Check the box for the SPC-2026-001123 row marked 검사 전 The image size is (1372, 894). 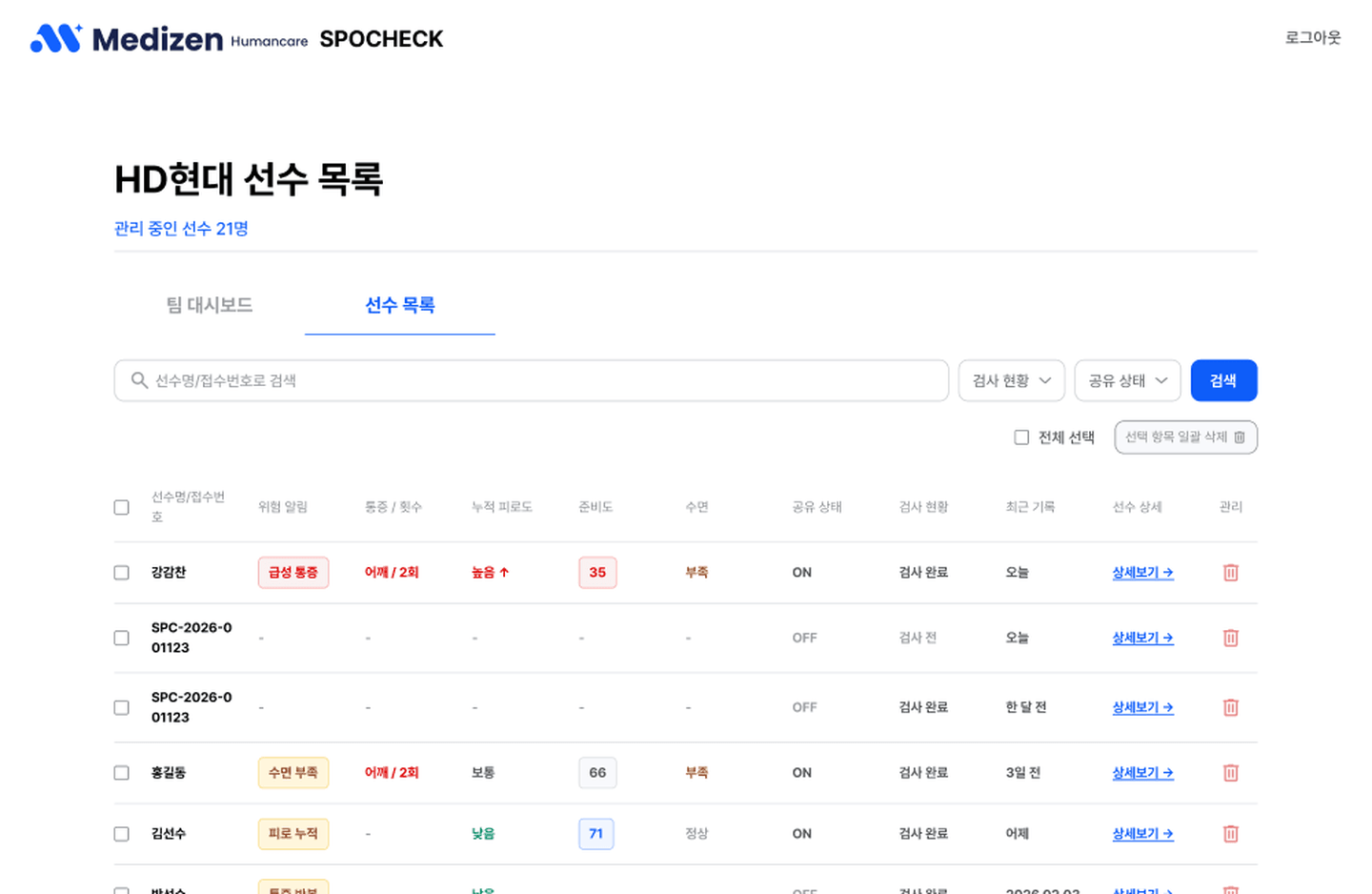[121, 638]
